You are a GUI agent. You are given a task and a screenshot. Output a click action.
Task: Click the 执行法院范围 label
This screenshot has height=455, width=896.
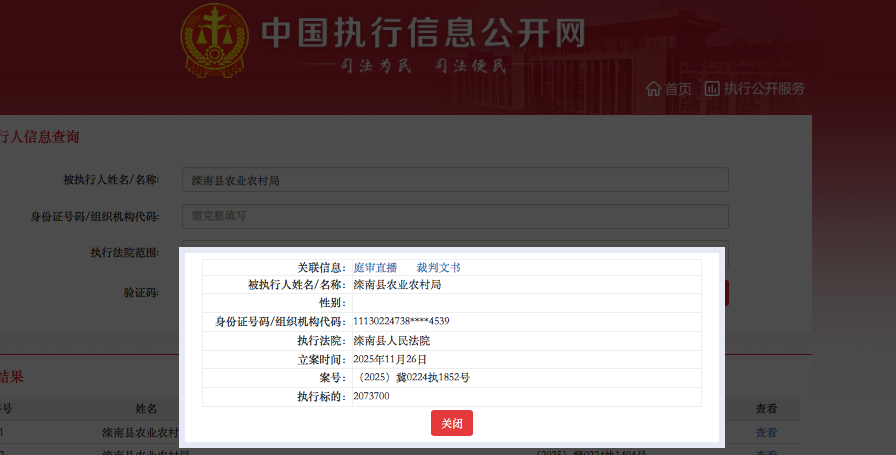click(x=124, y=252)
